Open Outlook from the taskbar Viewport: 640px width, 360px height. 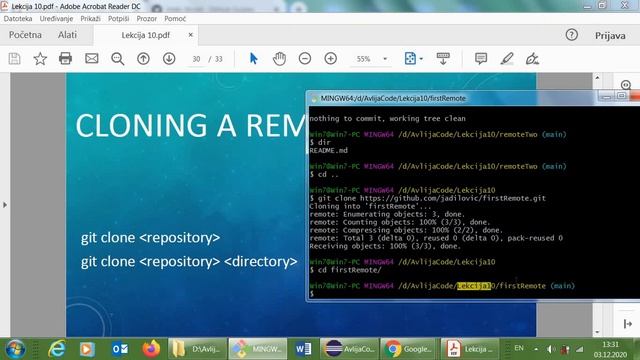pyautogui.click(x=120, y=349)
